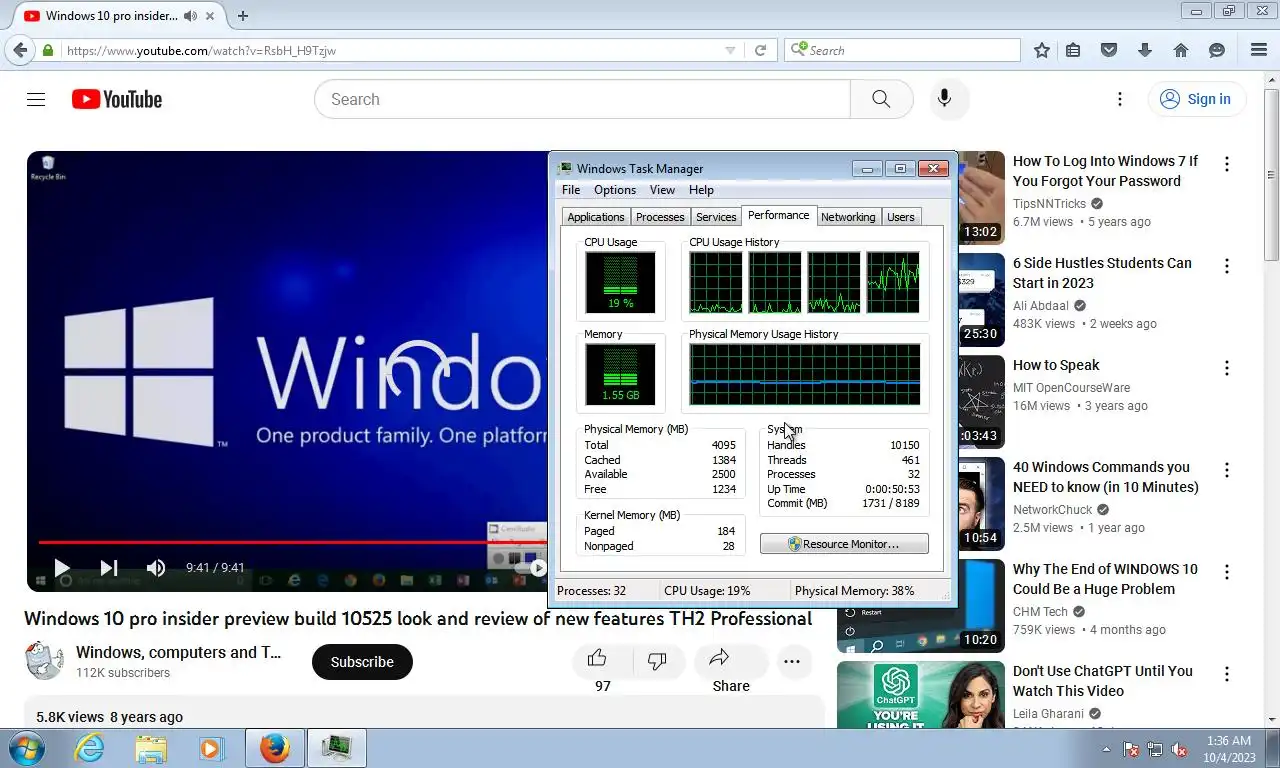
Task: Open options for How To Log Into Windows 7
Action: pyautogui.click(x=1227, y=164)
